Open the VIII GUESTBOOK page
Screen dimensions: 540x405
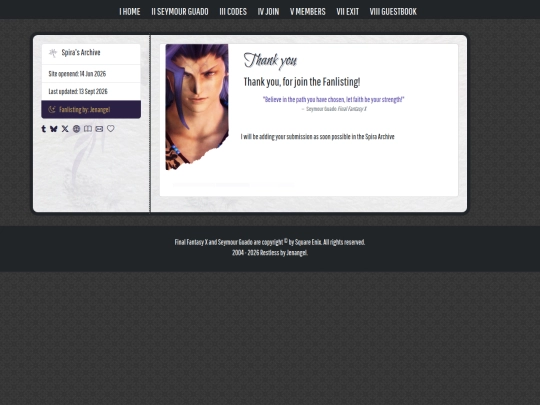pyautogui.click(x=393, y=12)
